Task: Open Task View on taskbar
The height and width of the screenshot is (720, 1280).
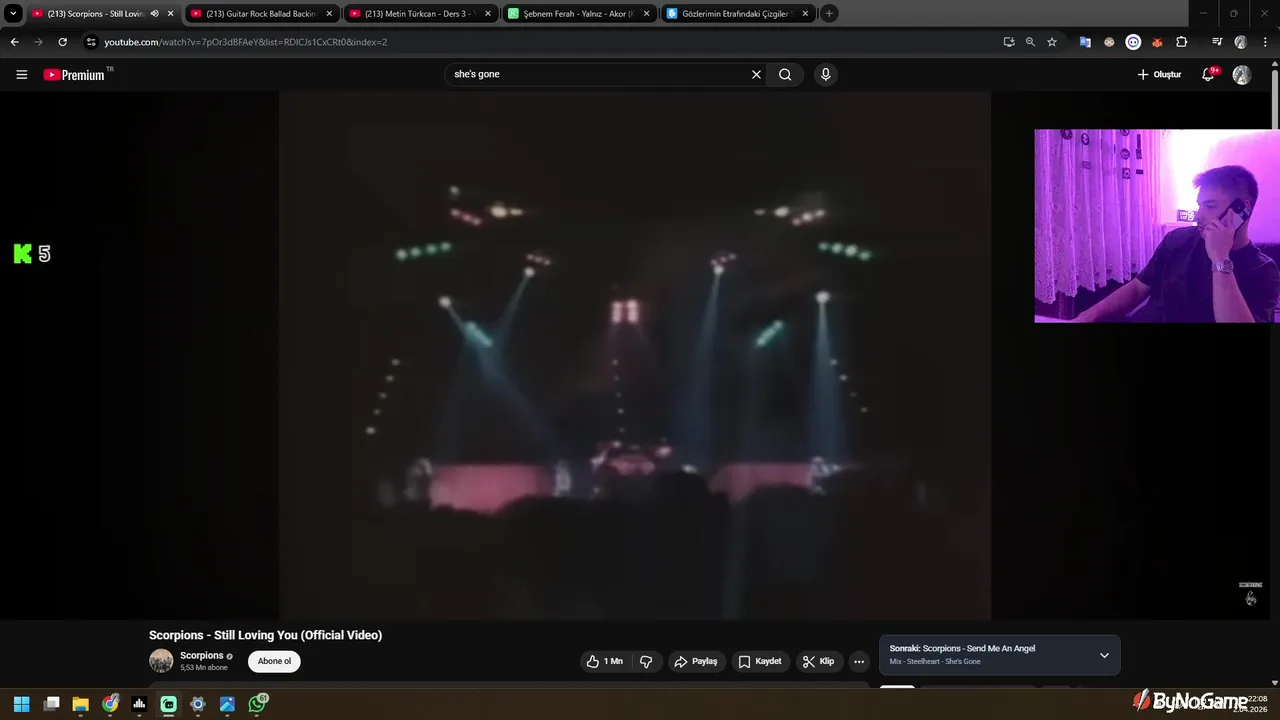Action: pyautogui.click(x=52, y=704)
